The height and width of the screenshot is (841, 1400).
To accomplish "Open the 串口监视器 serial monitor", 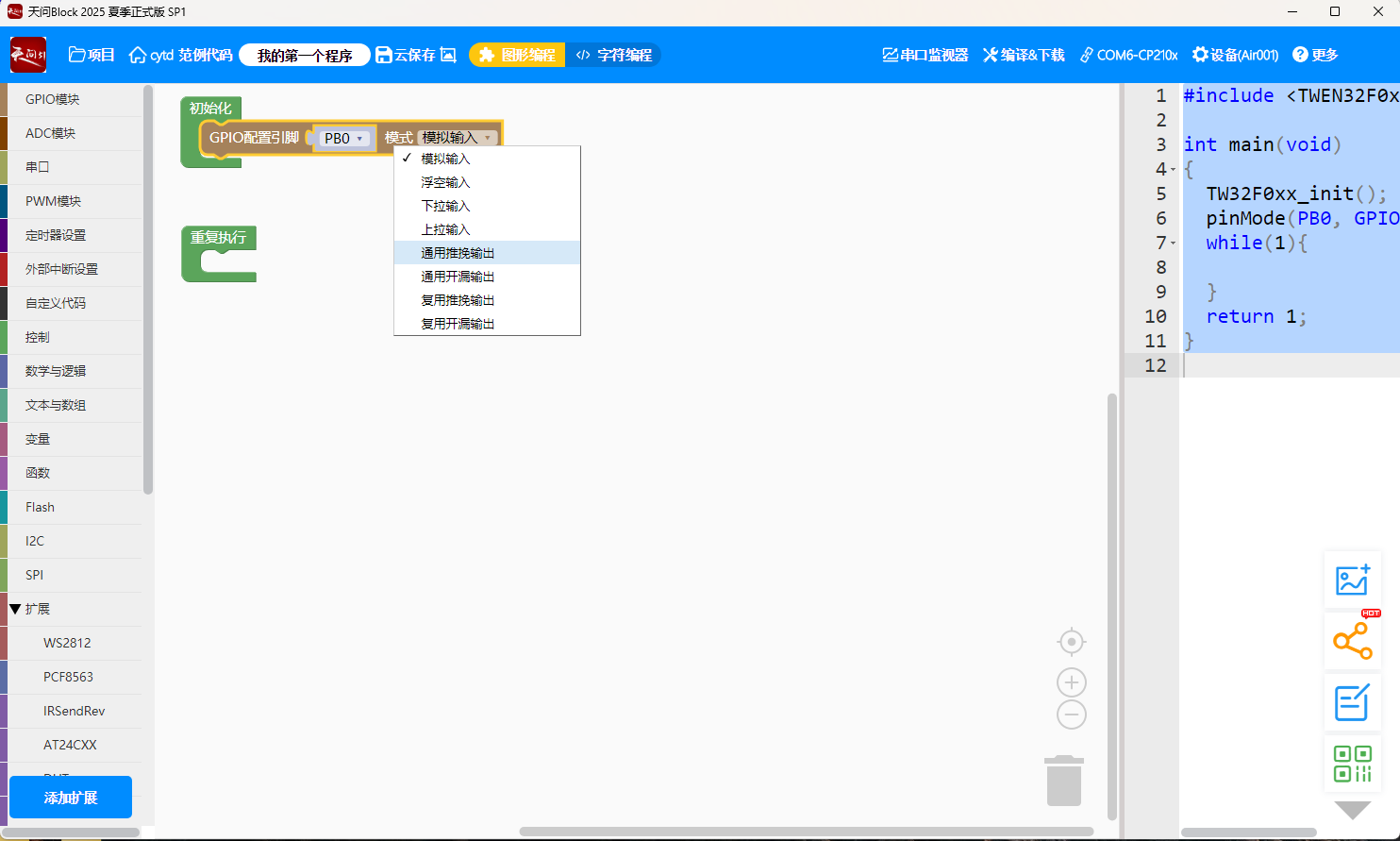I will click(x=925, y=55).
